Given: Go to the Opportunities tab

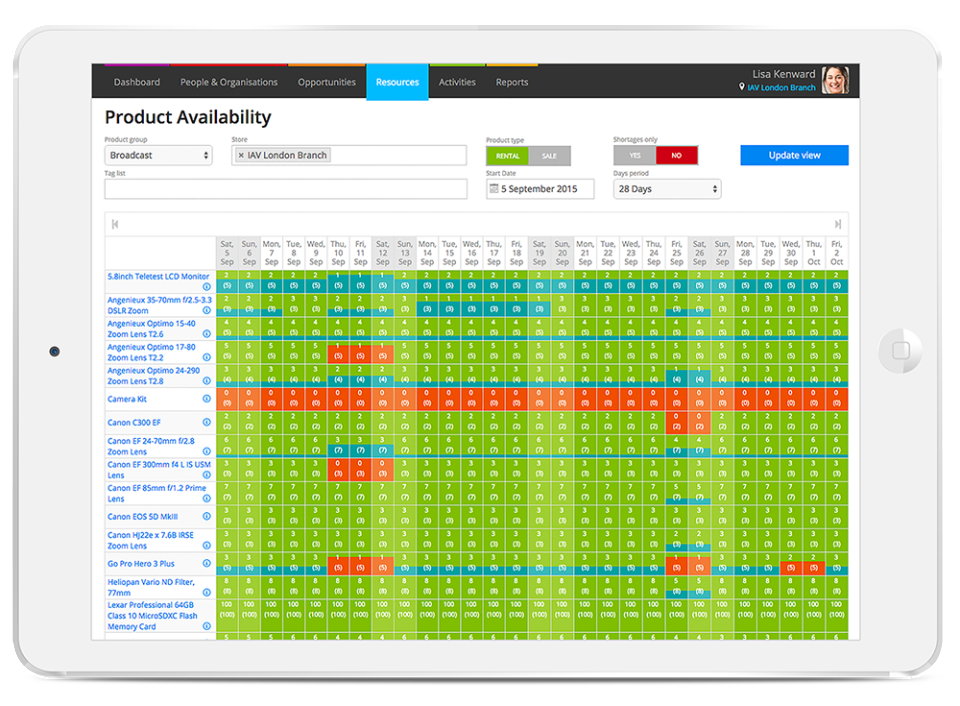Looking at the screenshot, I should [x=326, y=82].
